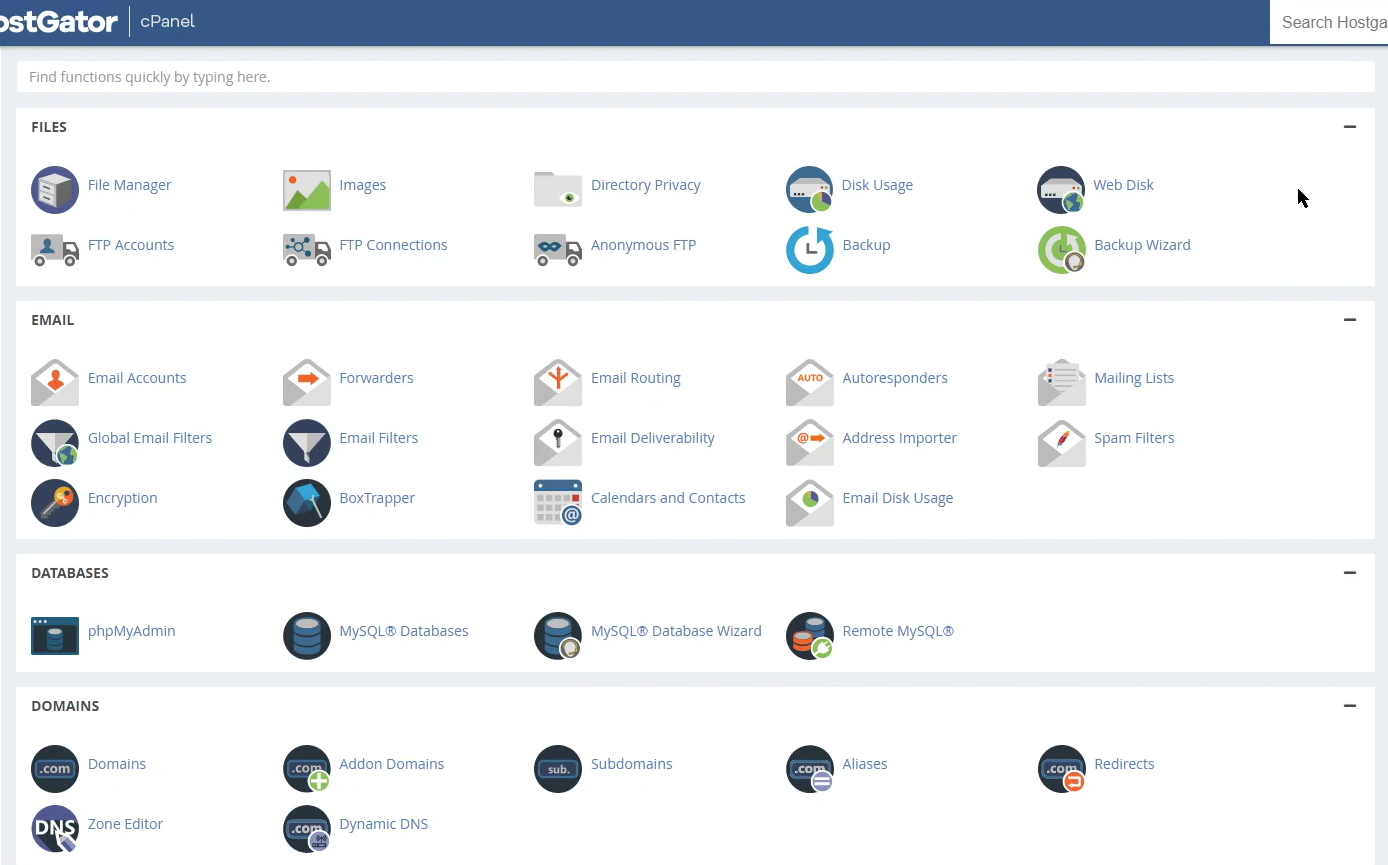Open the Dynamic DNS icon
The image size is (1388, 865).
pyautogui.click(x=307, y=829)
